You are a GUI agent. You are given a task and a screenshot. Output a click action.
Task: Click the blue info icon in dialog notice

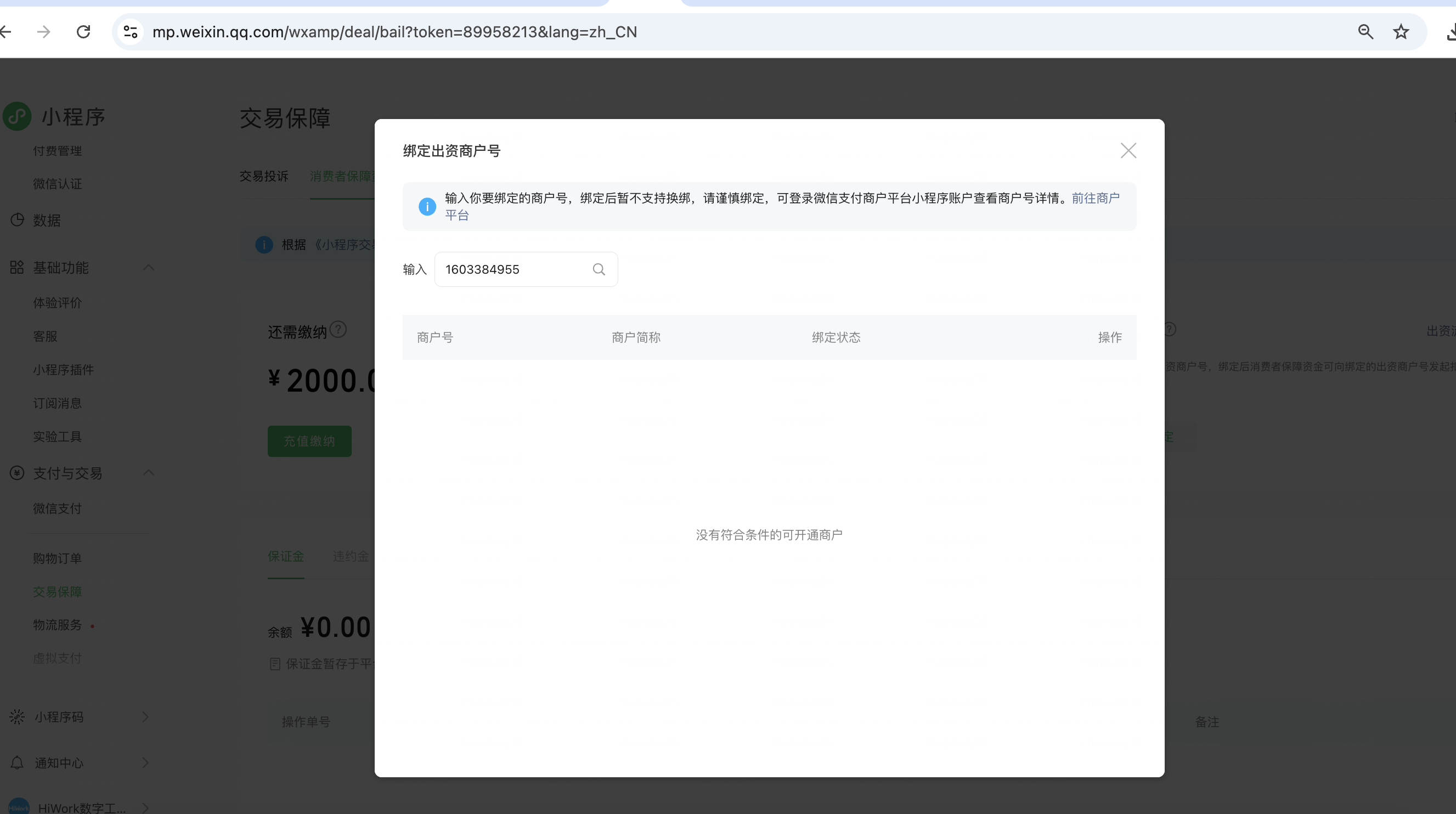click(x=427, y=207)
